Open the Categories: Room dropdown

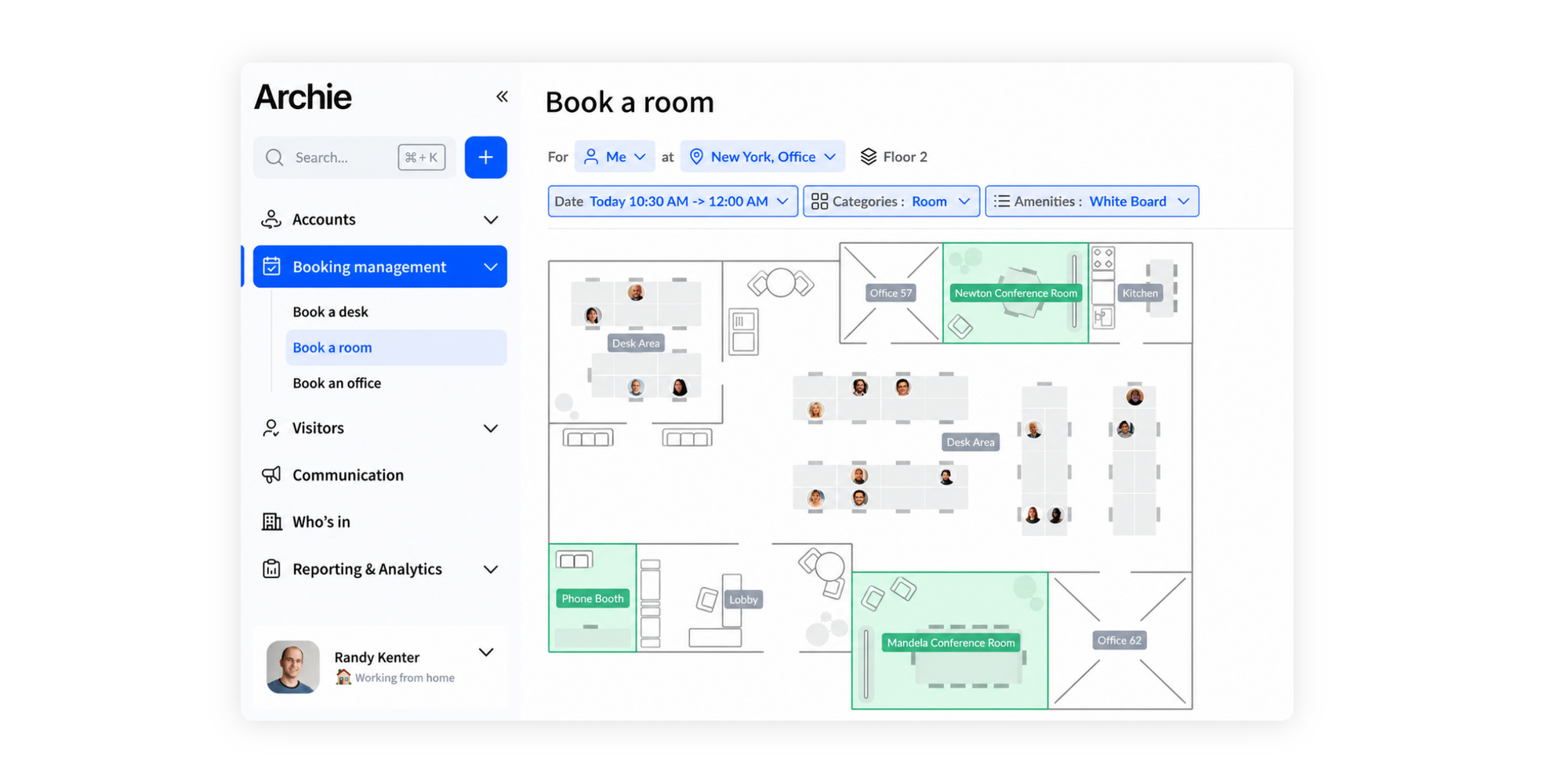point(891,201)
